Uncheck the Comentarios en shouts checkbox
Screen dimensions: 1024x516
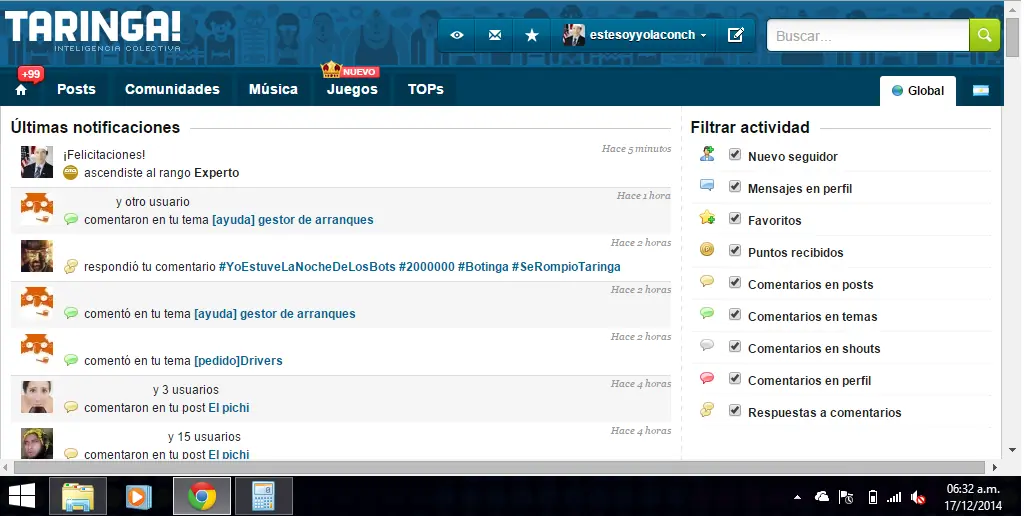coord(735,347)
